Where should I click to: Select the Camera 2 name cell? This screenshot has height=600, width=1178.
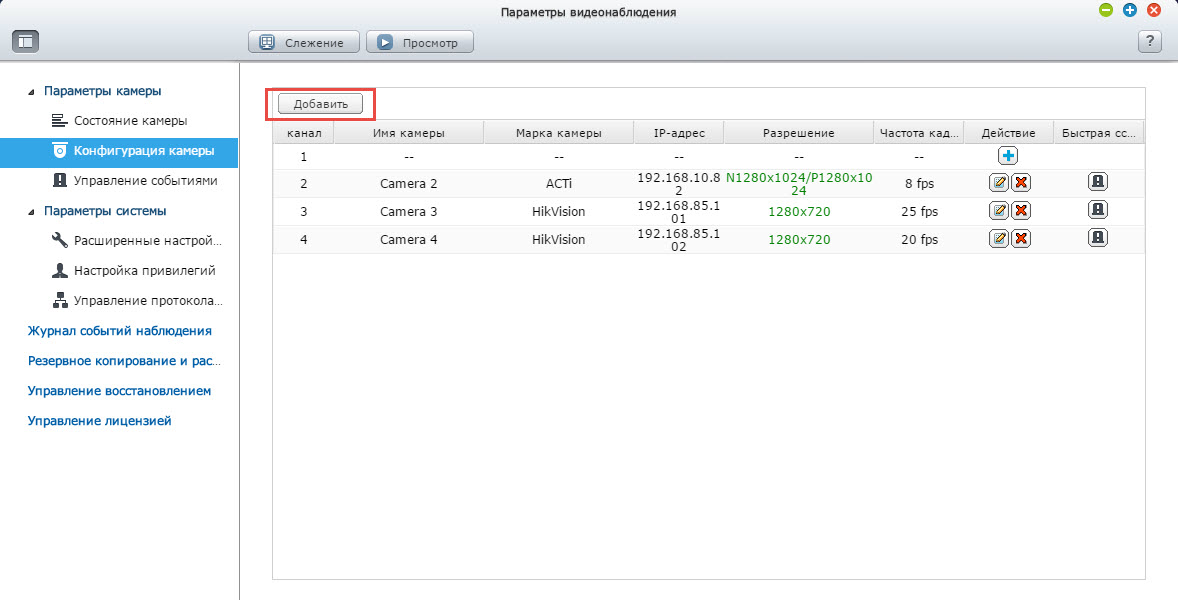click(409, 184)
